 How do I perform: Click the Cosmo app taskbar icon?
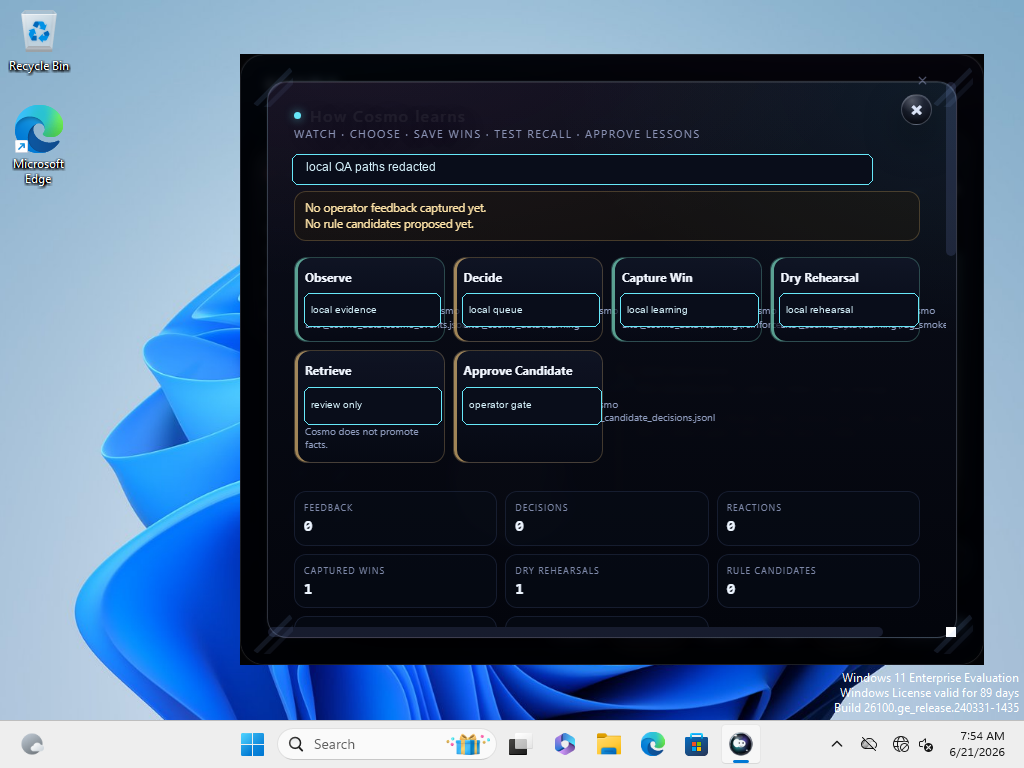click(741, 744)
